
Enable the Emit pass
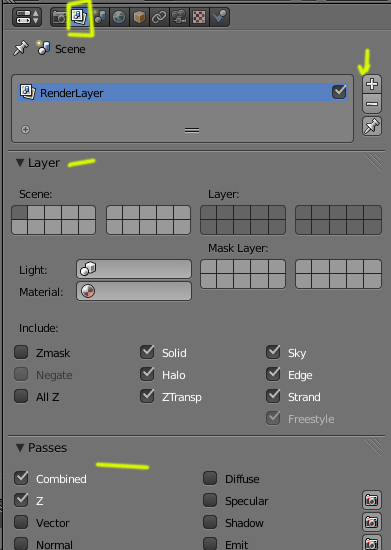(x=210, y=544)
